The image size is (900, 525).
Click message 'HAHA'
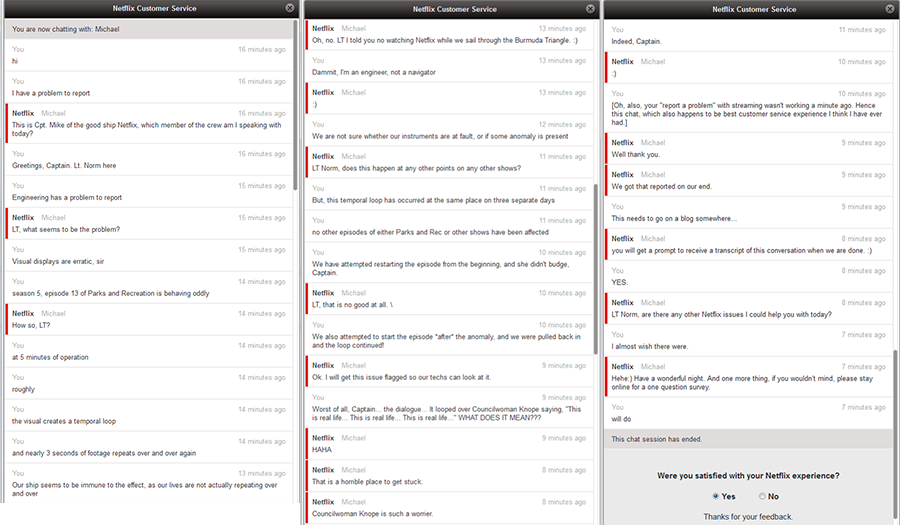(x=322, y=449)
